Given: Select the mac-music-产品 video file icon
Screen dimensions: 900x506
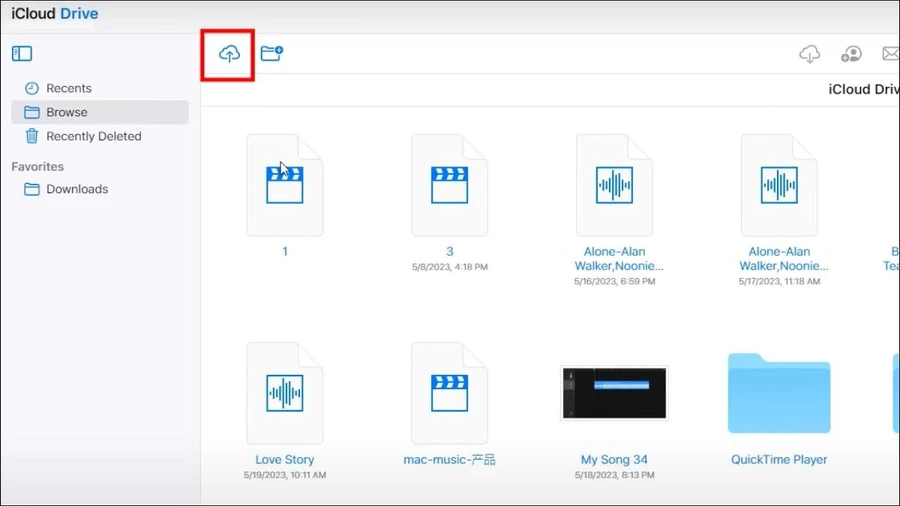Looking at the screenshot, I should (x=449, y=393).
